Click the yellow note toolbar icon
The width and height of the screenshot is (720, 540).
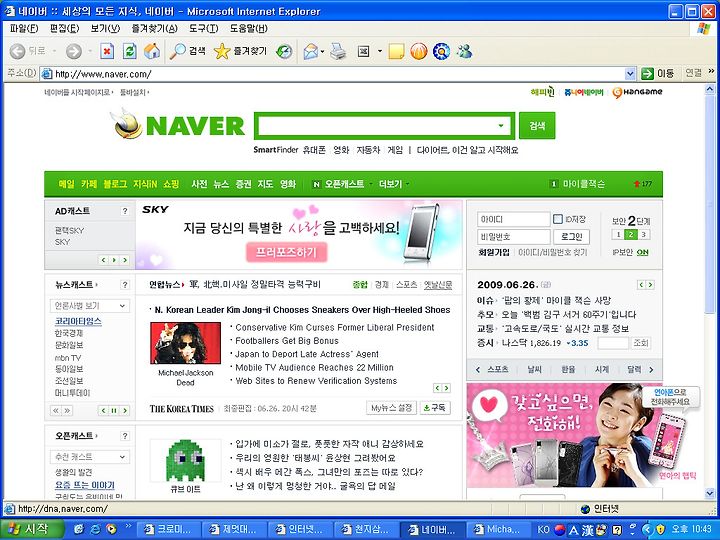pos(396,51)
